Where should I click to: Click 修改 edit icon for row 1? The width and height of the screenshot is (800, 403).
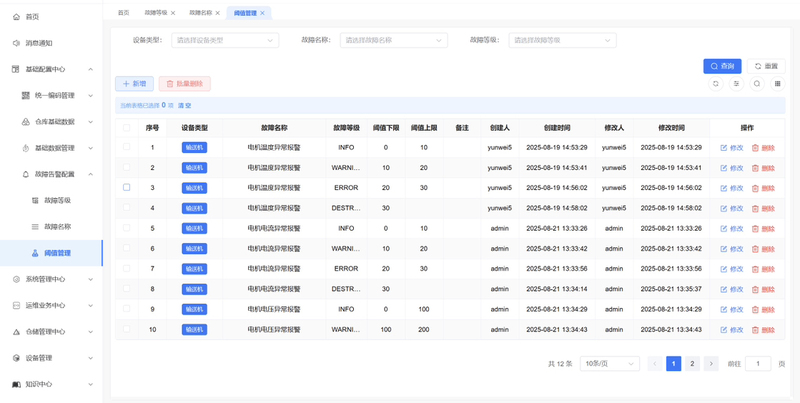pos(723,148)
